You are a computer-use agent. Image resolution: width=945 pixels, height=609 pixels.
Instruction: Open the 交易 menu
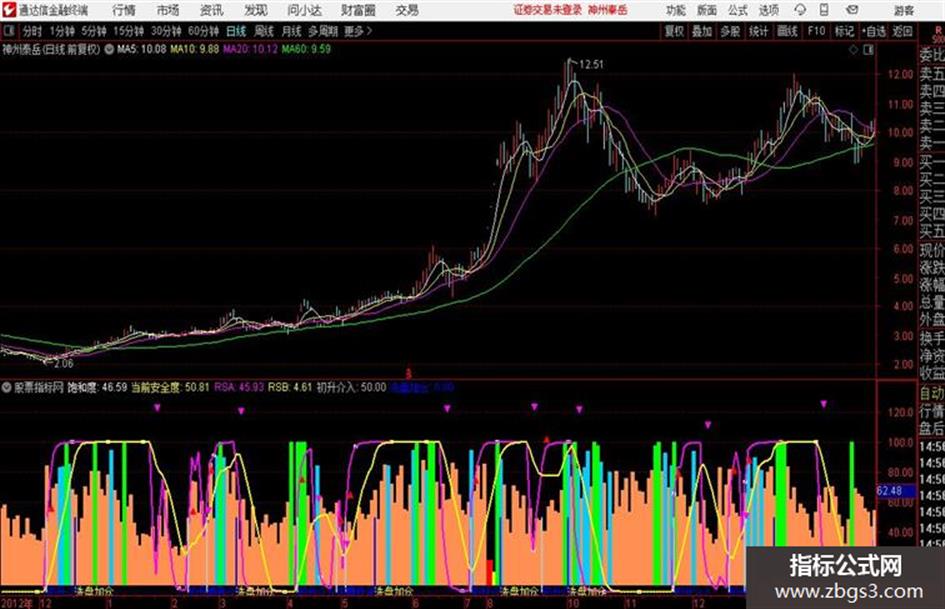point(407,10)
